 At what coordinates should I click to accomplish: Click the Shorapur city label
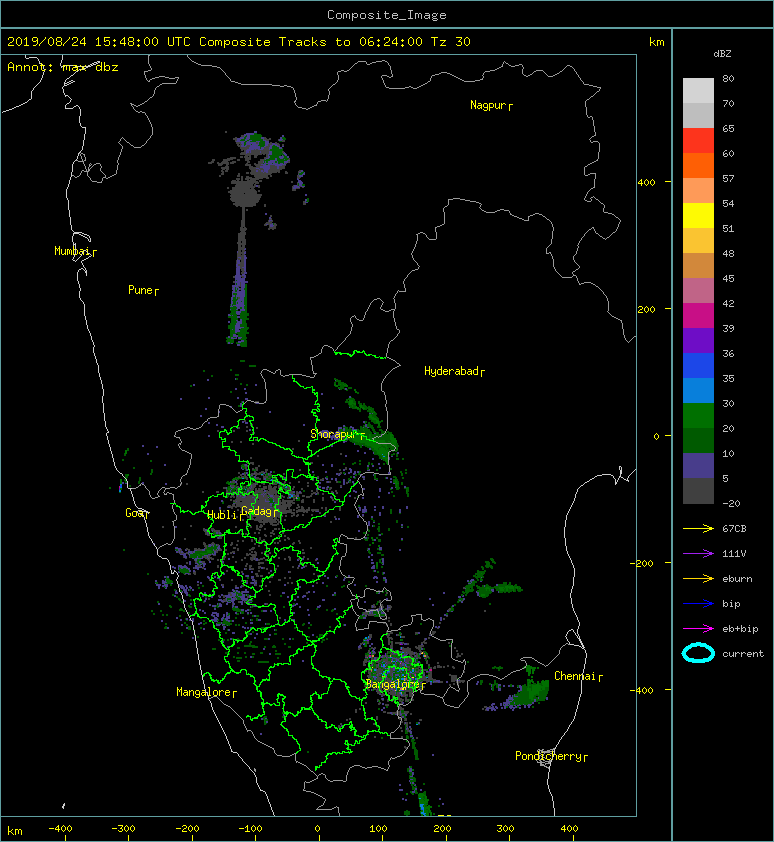click(337, 434)
